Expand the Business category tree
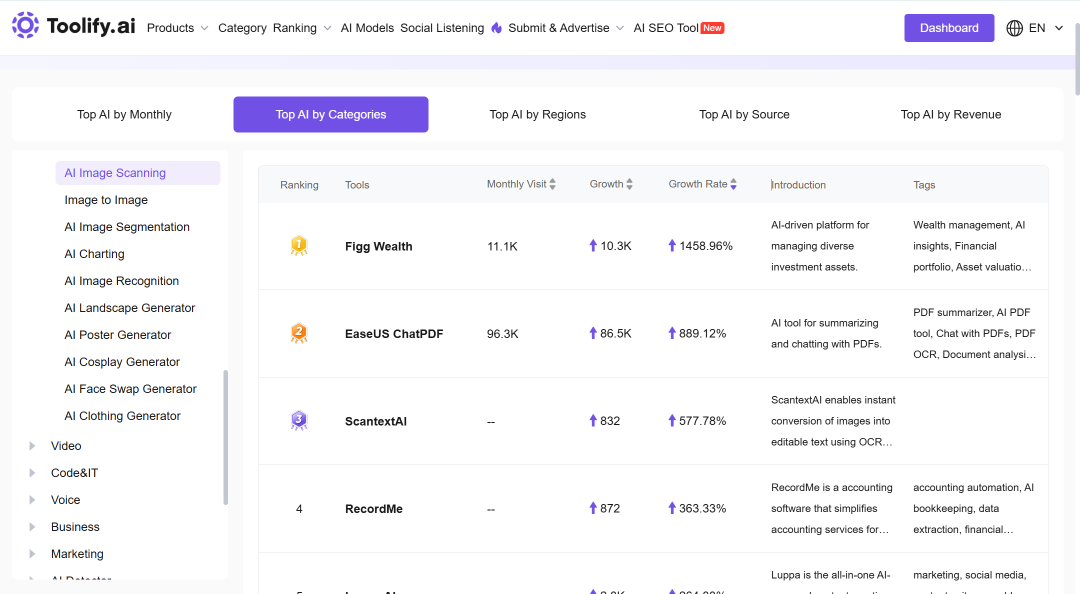Image resolution: width=1080 pixels, height=594 pixels. (x=32, y=526)
